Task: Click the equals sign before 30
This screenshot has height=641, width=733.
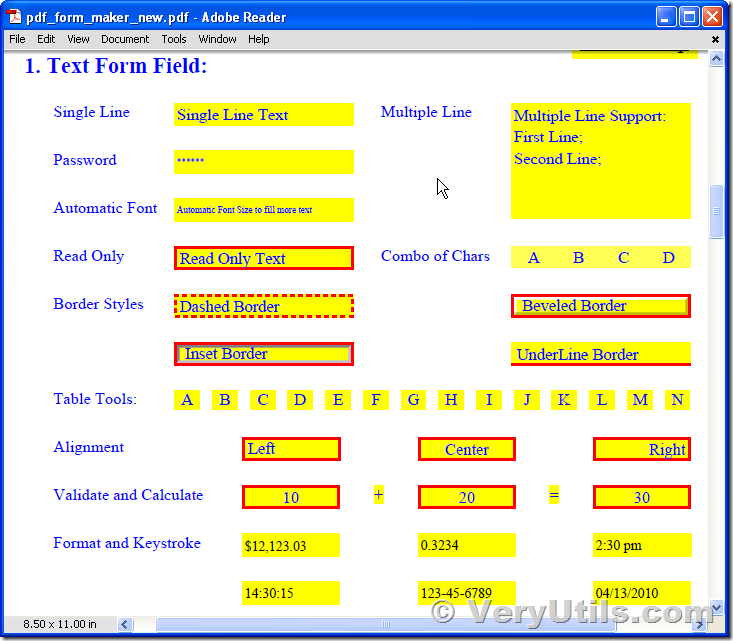Action: pyautogui.click(x=554, y=495)
